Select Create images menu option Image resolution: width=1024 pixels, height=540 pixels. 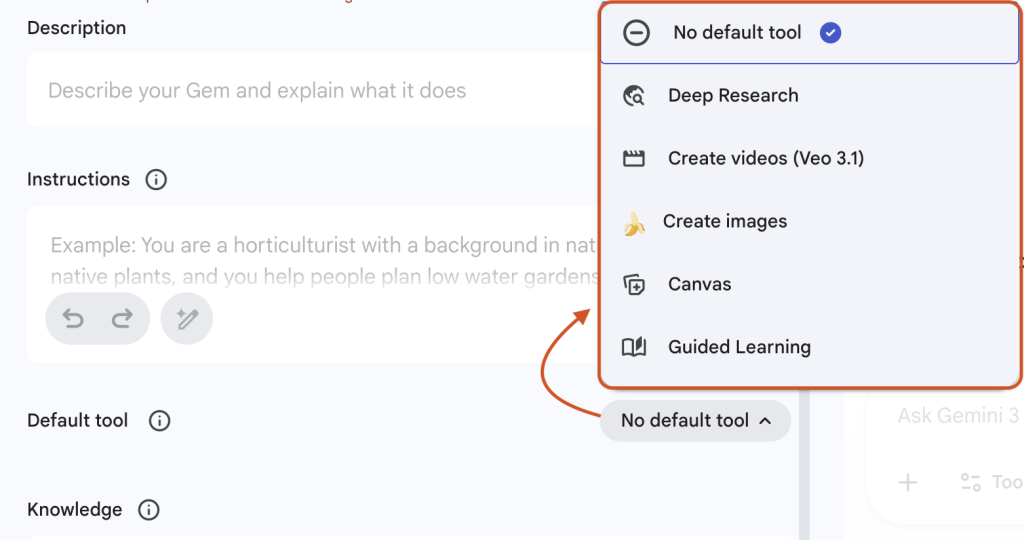pos(724,222)
